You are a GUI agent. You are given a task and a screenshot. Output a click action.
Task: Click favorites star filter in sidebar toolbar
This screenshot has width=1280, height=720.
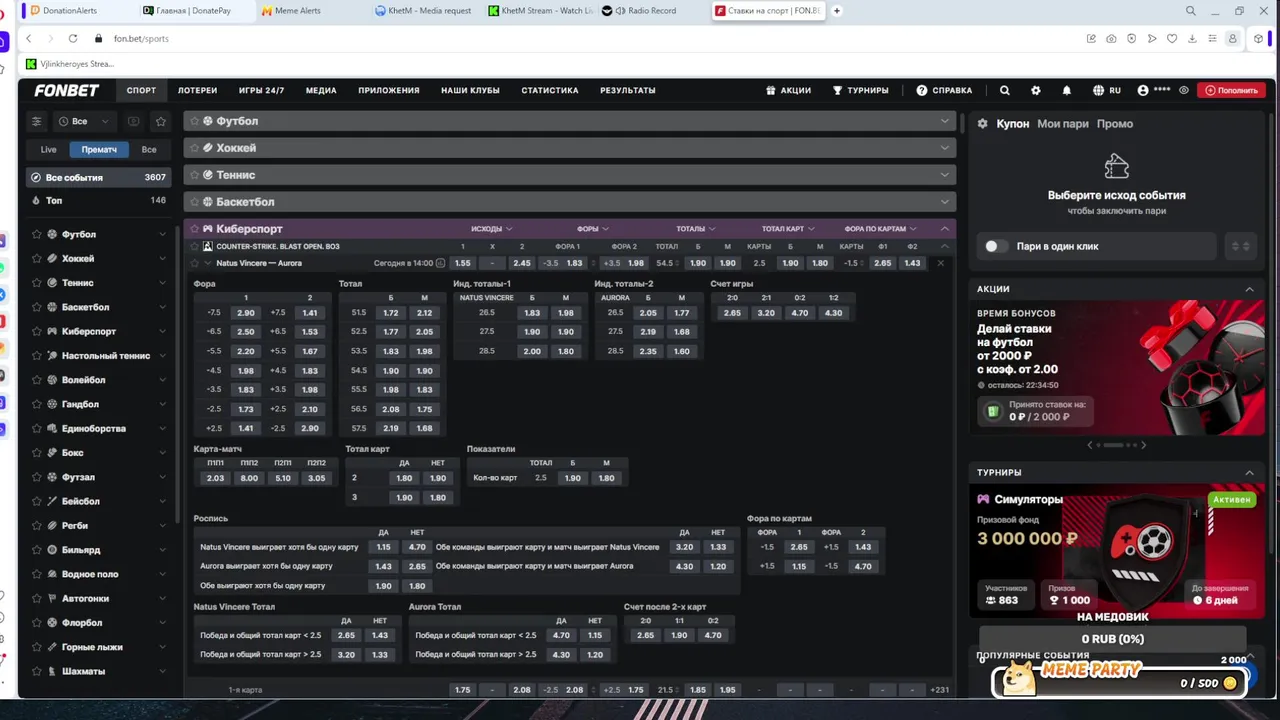coord(160,121)
